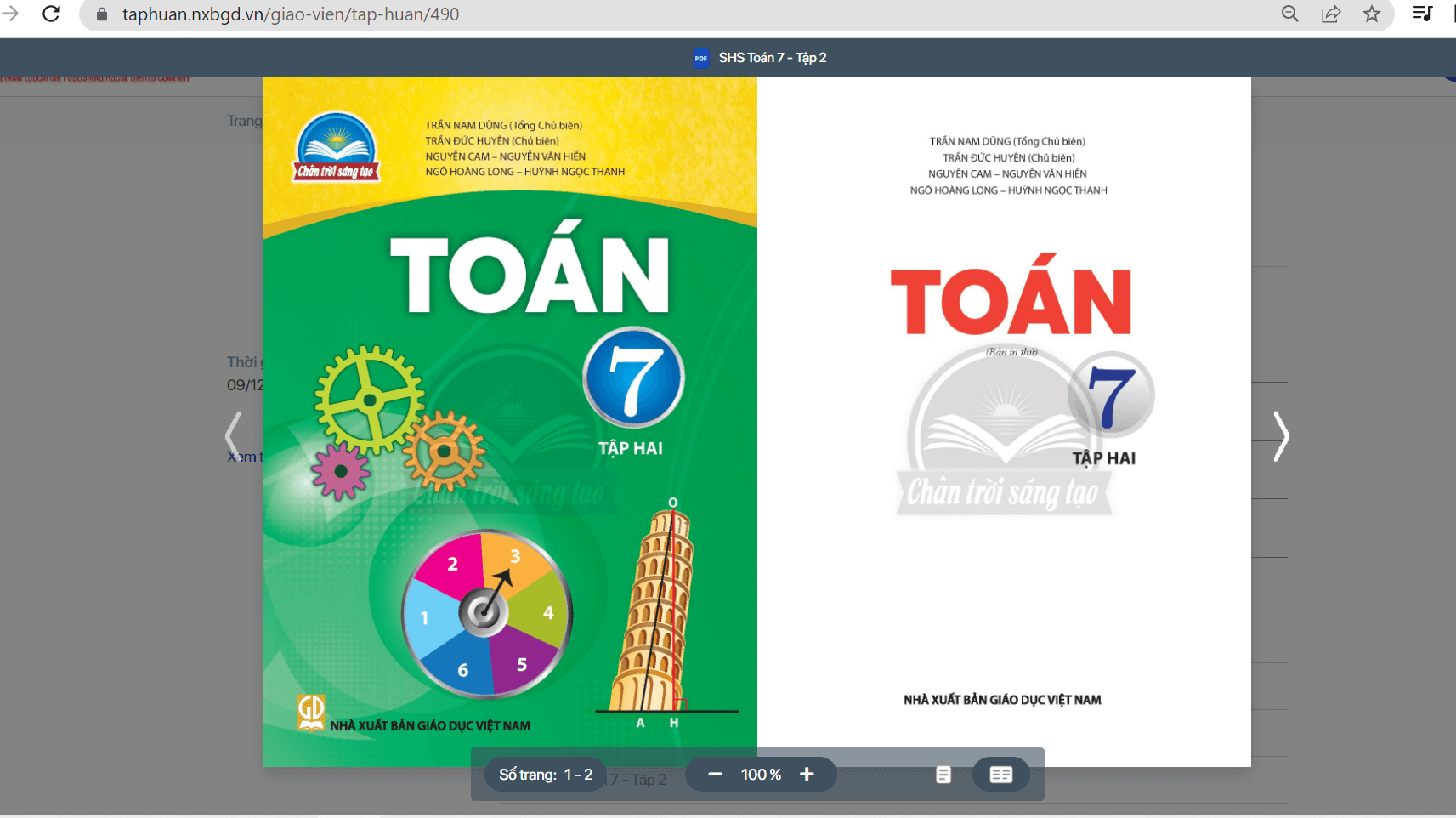
Task: View site lock security icon
Action: 102,14
